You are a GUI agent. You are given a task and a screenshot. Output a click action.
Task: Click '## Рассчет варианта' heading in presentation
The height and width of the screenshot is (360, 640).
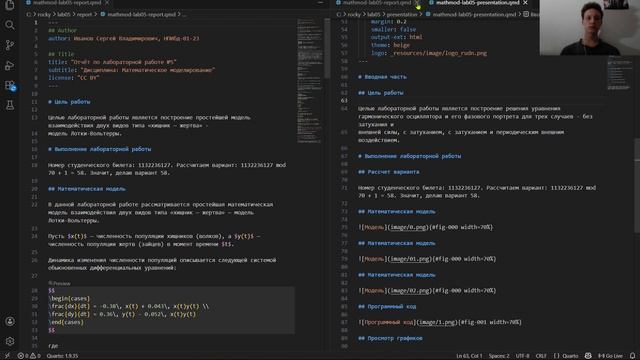[389, 172]
